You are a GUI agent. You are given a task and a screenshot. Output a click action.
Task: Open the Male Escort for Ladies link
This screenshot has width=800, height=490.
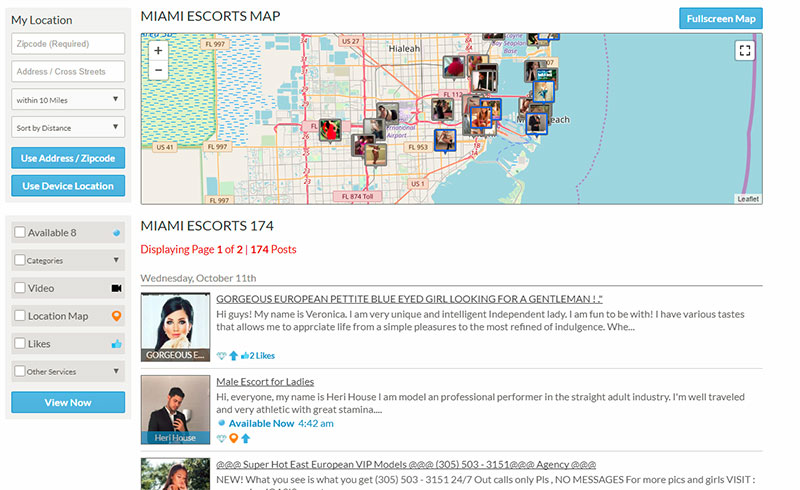click(265, 382)
